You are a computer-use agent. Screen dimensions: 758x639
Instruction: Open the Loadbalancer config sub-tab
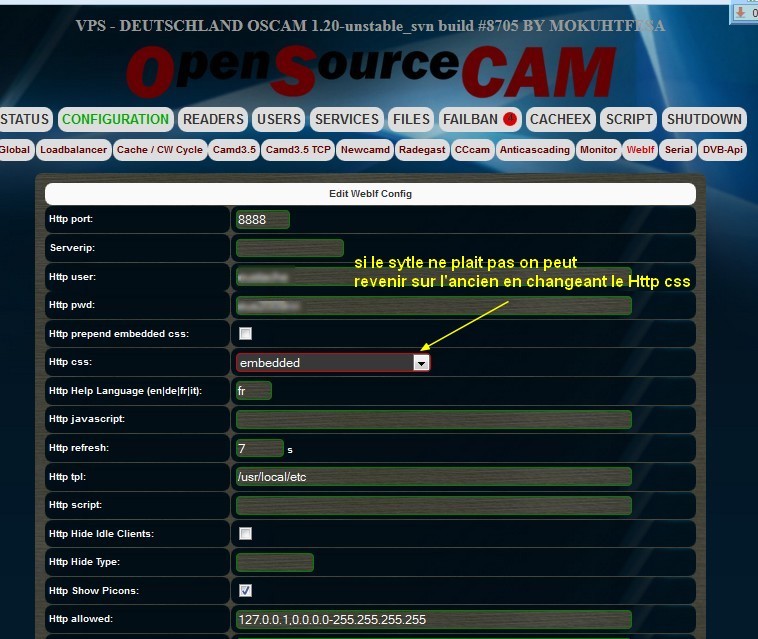73,150
